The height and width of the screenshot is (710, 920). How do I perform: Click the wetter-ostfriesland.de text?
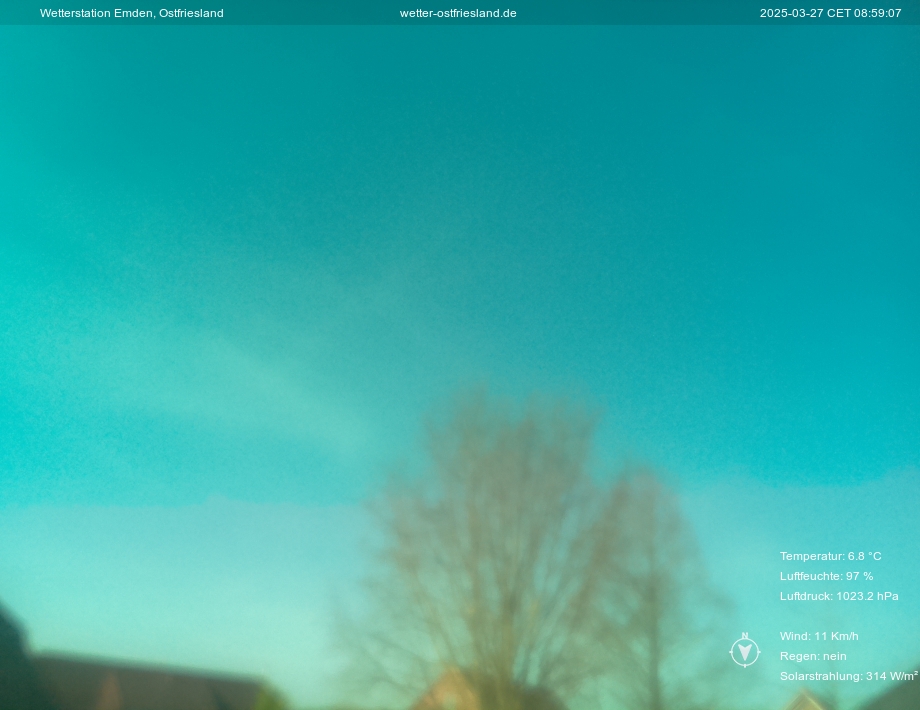point(458,13)
